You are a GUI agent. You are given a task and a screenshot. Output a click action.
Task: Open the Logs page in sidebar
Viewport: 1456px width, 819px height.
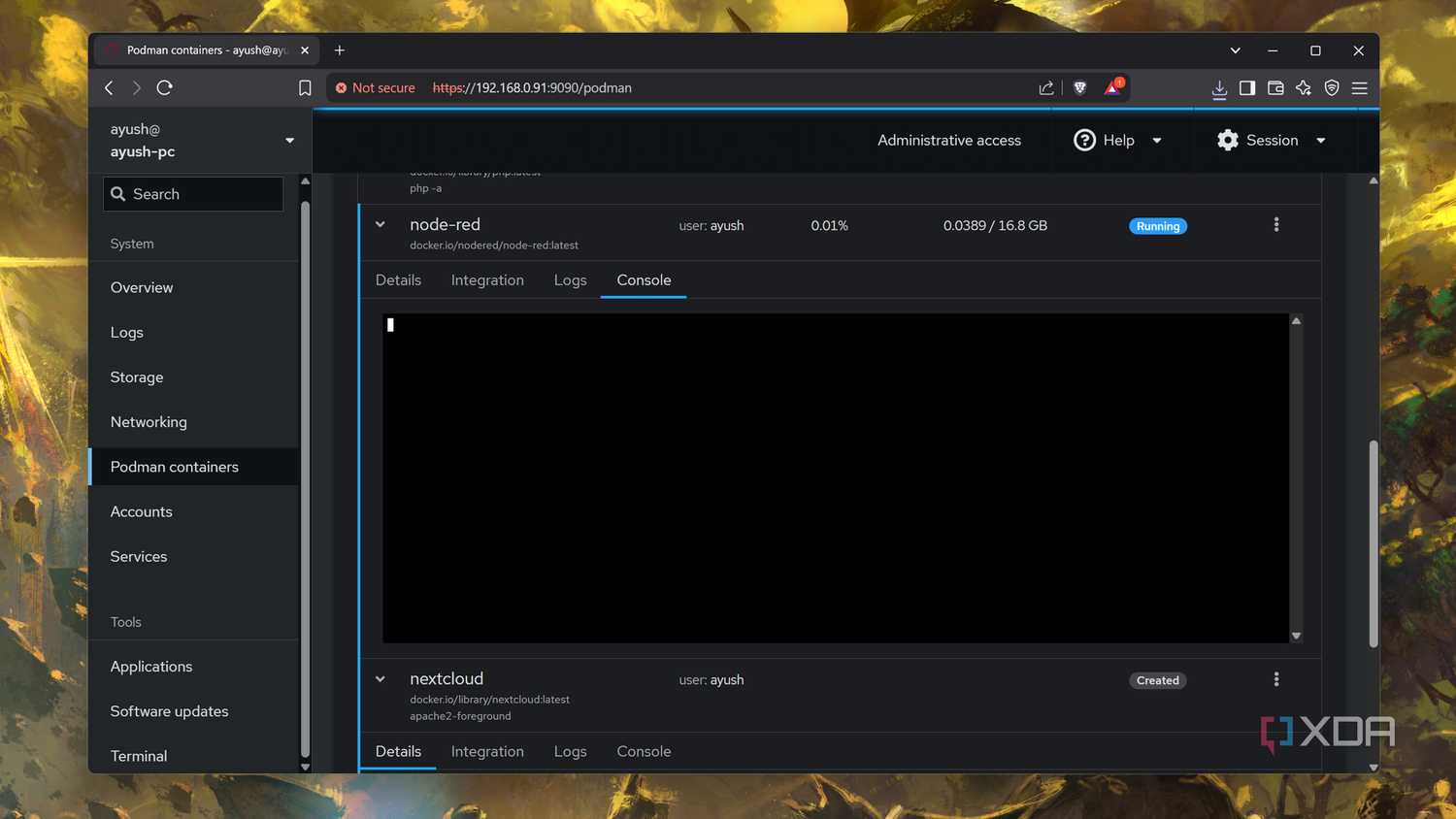pos(126,332)
